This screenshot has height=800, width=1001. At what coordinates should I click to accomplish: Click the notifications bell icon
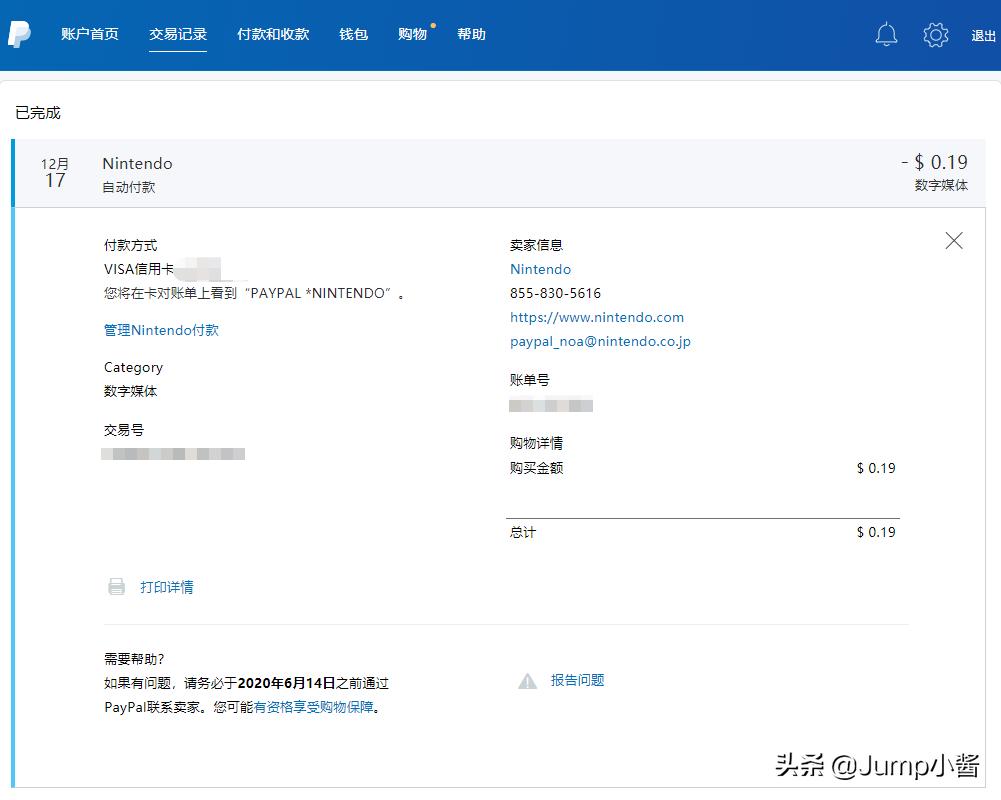click(x=886, y=34)
